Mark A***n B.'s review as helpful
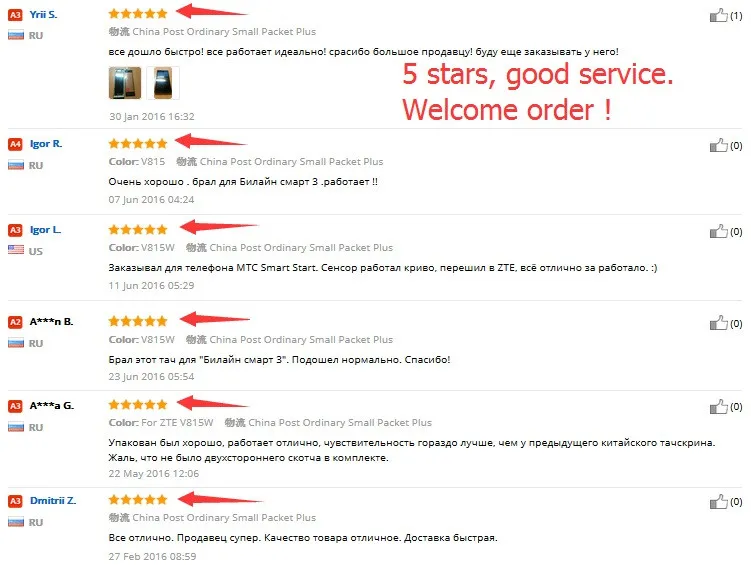The height and width of the screenshot is (565, 751). click(718, 323)
